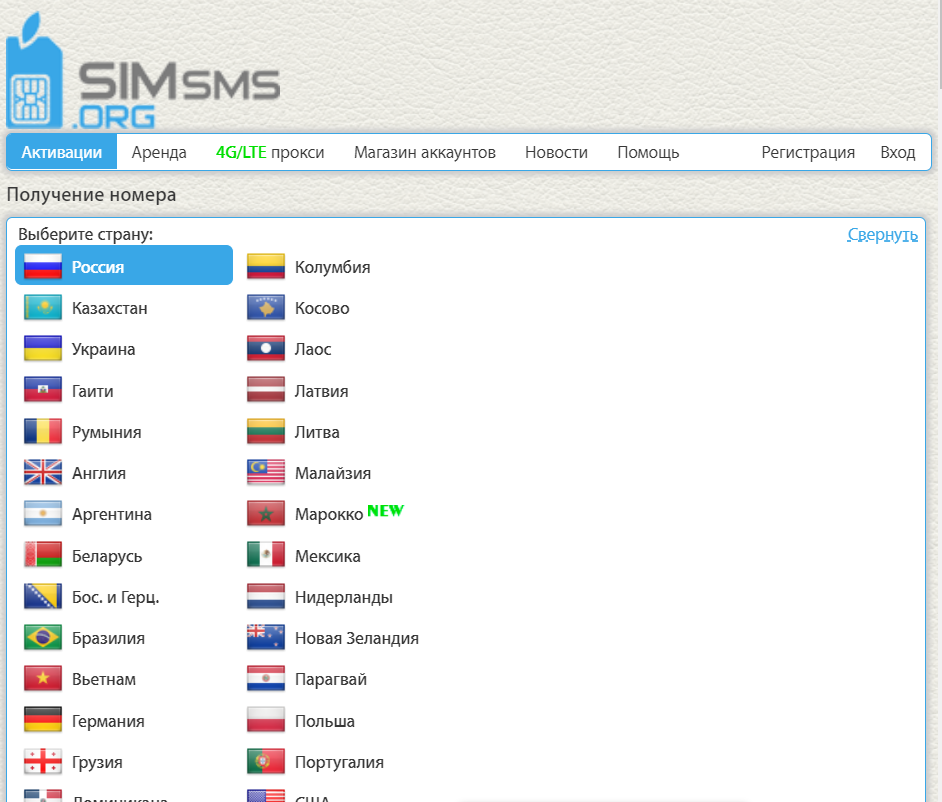Viewport: 942px width, 802px height.
Task: Go to Магазин аккаунтов
Action: (425, 153)
